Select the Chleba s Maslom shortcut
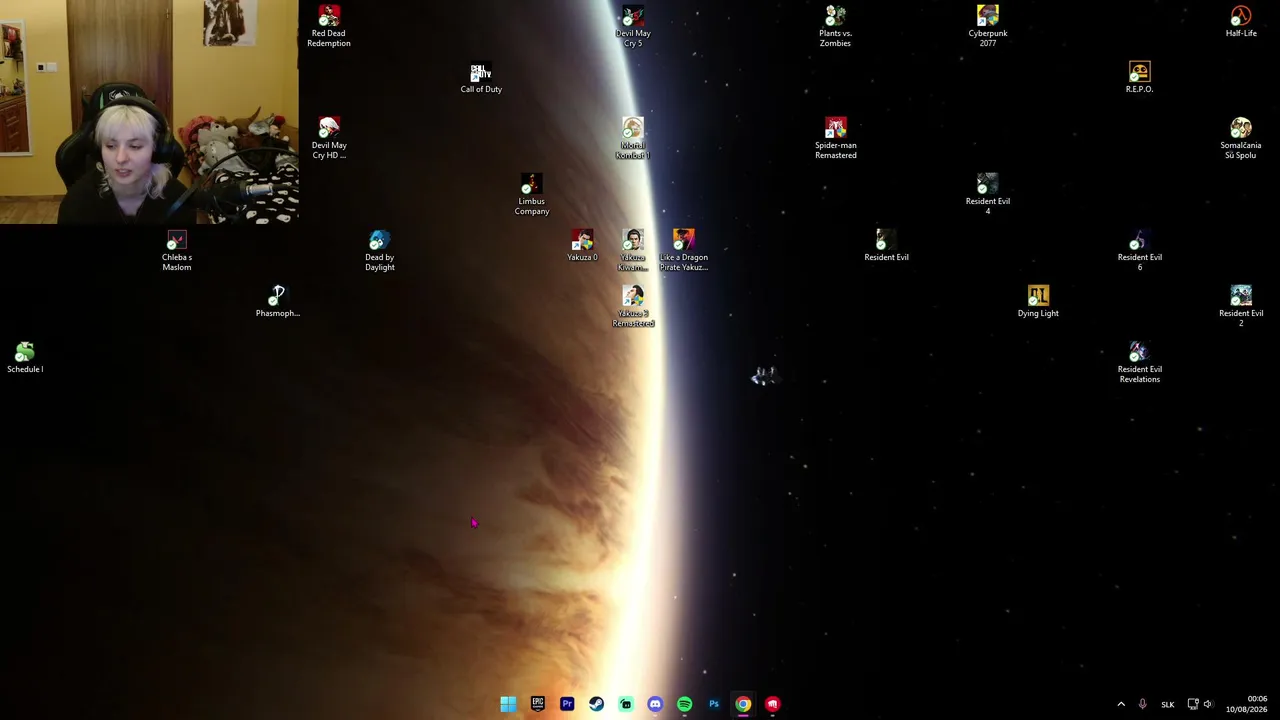 click(x=177, y=250)
